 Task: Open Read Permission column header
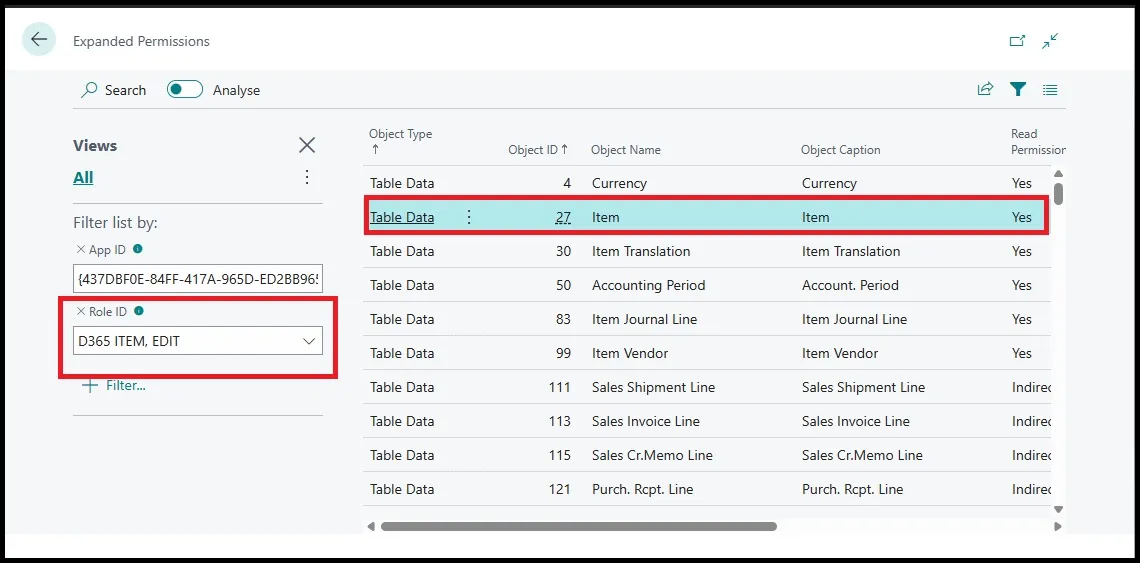tap(1037, 142)
